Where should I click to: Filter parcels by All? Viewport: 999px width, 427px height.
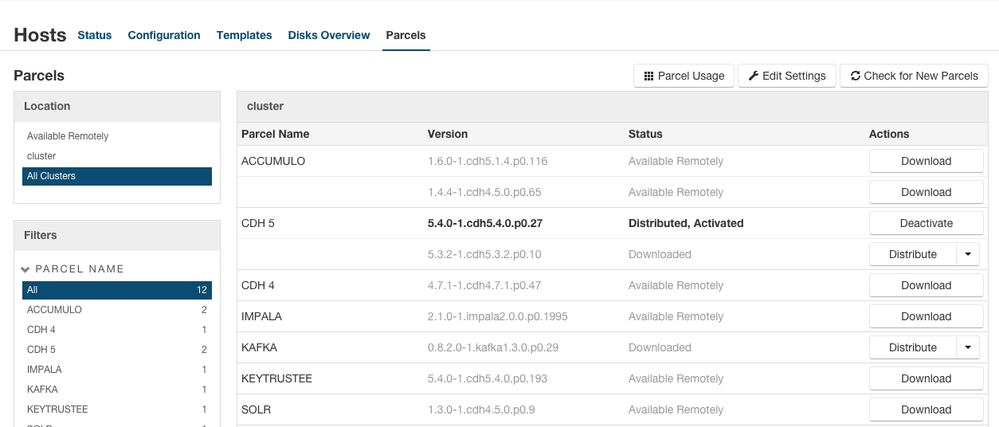click(x=117, y=290)
